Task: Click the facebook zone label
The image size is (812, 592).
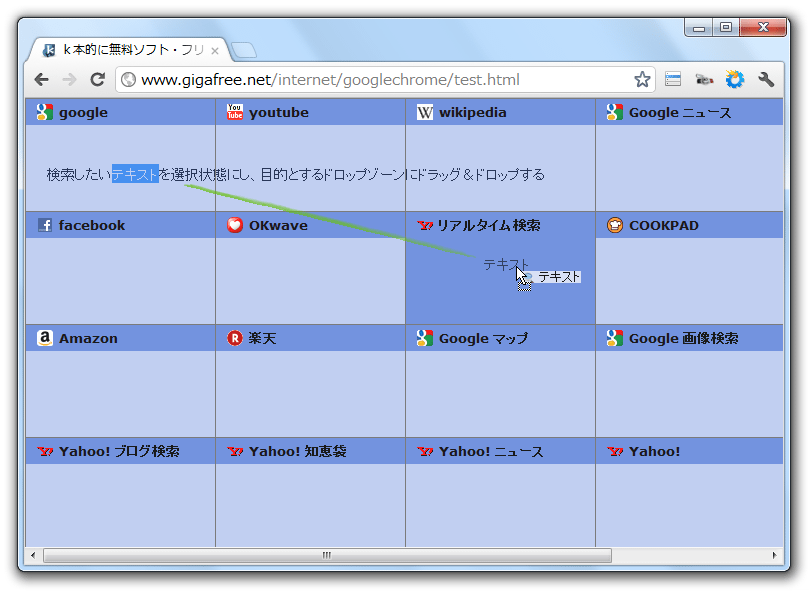Action: (x=92, y=225)
